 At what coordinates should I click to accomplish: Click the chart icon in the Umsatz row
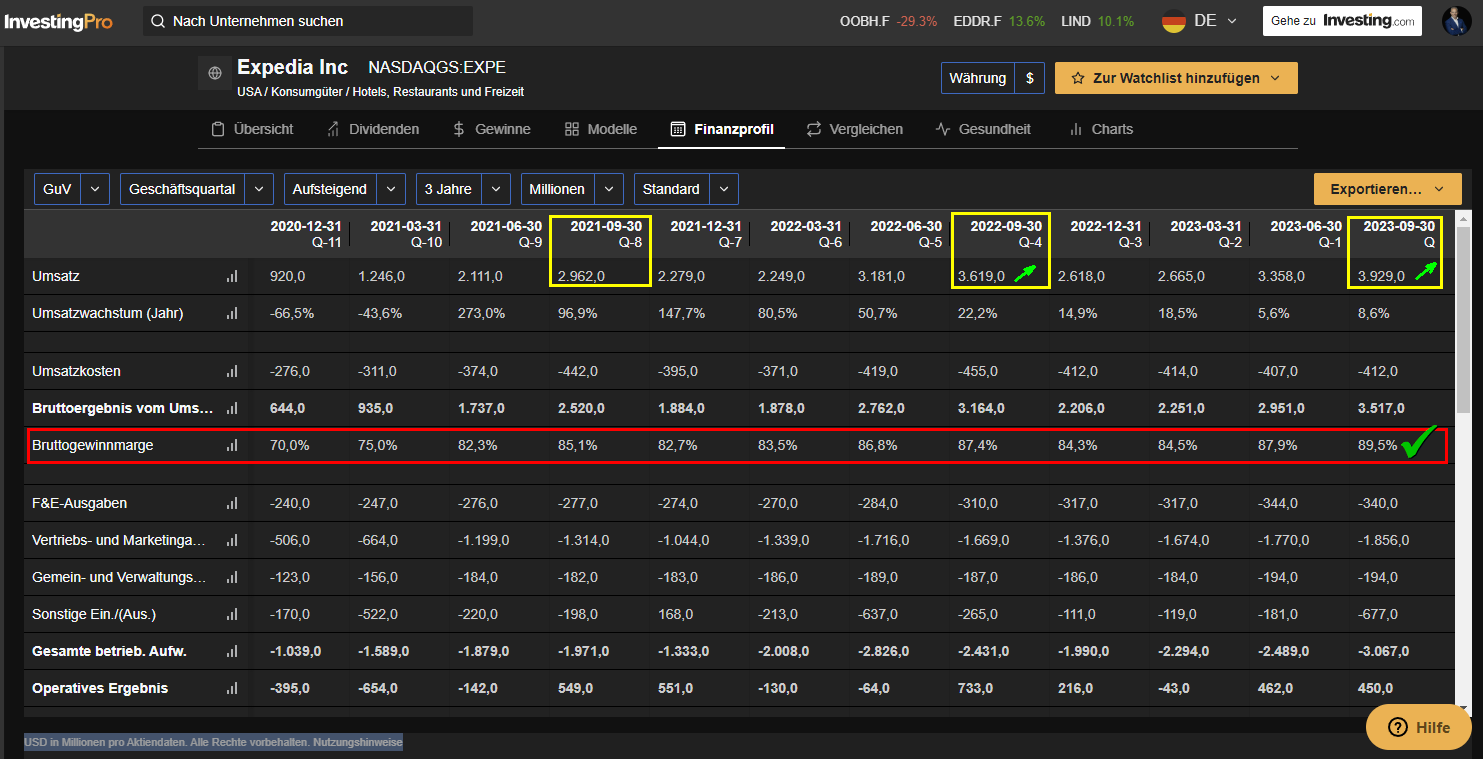pos(232,276)
